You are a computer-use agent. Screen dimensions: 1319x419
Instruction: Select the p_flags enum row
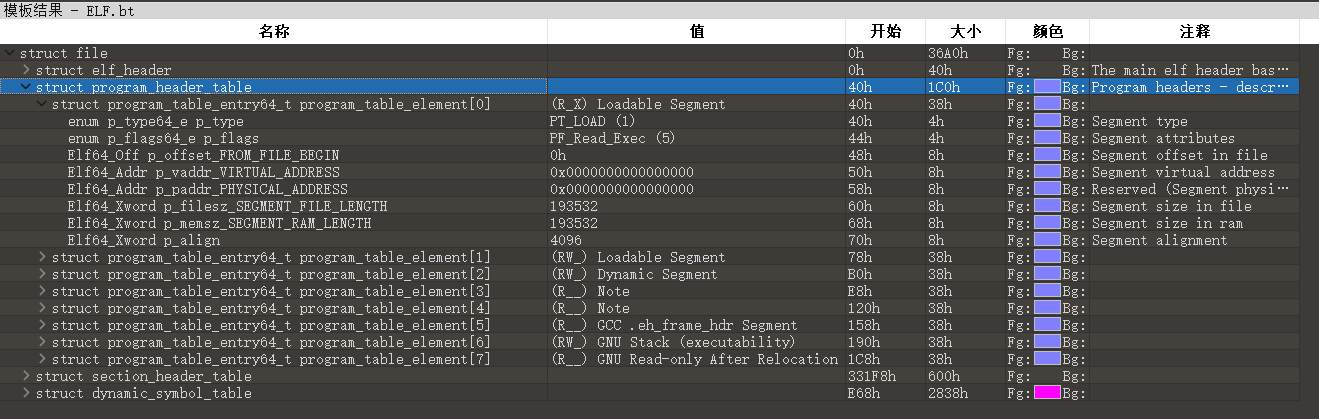pyautogui.click(x=650, y=138)
